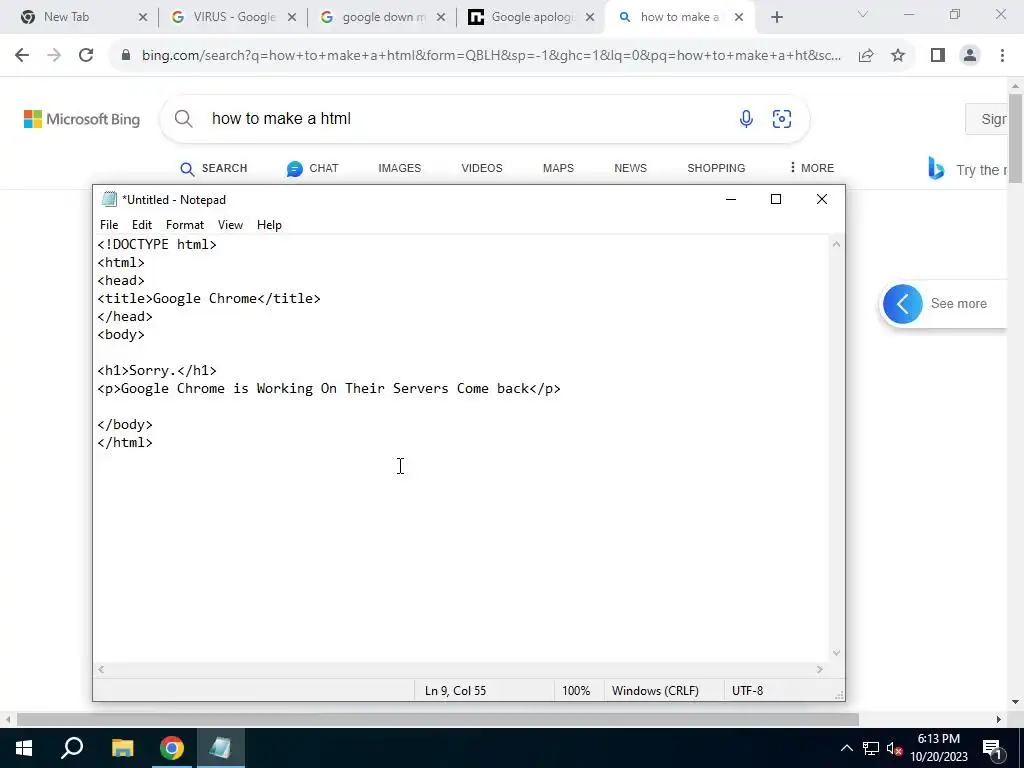The height and width of the screenshot is (768, 1024).
Task: Open Notepad Format menu
Action: pos(185,225)
